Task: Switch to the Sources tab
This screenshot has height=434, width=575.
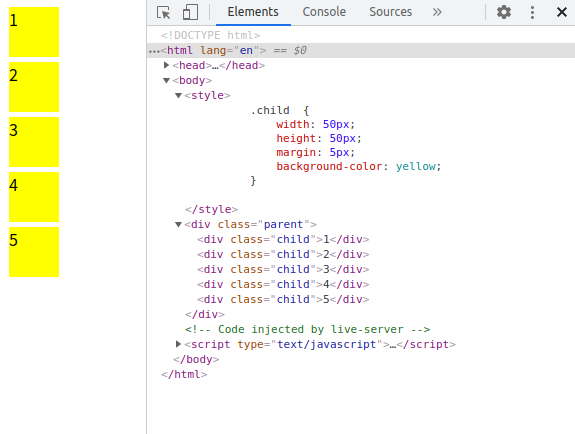Action: (391, 12)
